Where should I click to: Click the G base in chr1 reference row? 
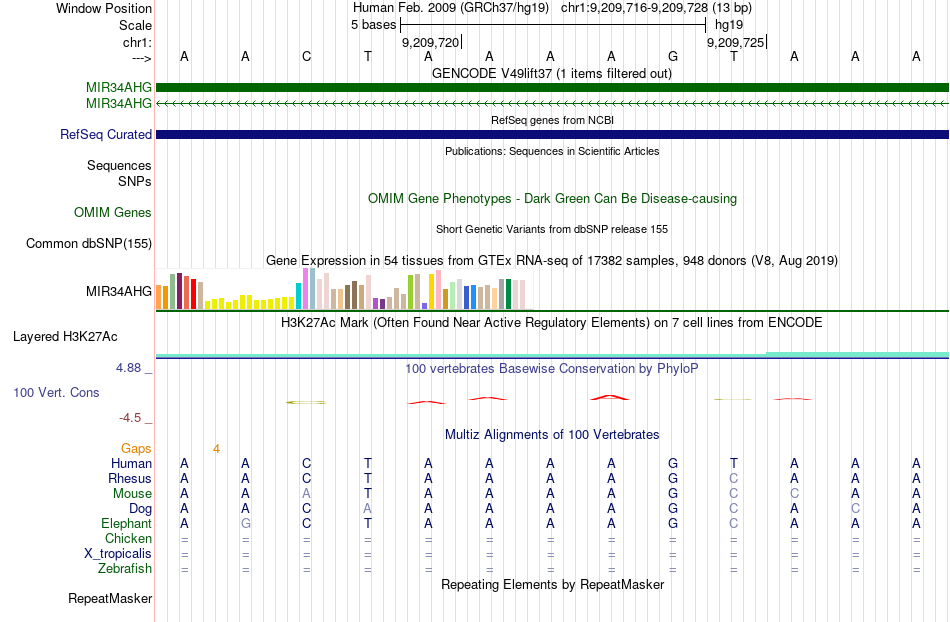click(673, 56)
